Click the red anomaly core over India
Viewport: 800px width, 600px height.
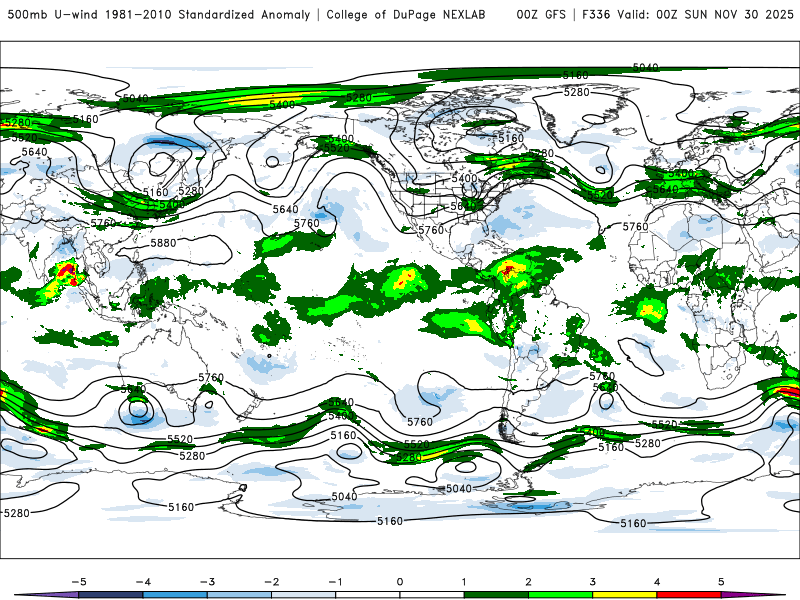67,272
